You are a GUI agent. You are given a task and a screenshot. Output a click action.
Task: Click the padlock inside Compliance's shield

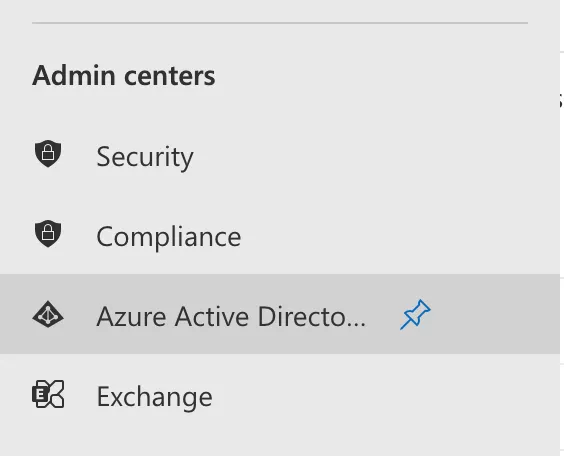point(48,232)
